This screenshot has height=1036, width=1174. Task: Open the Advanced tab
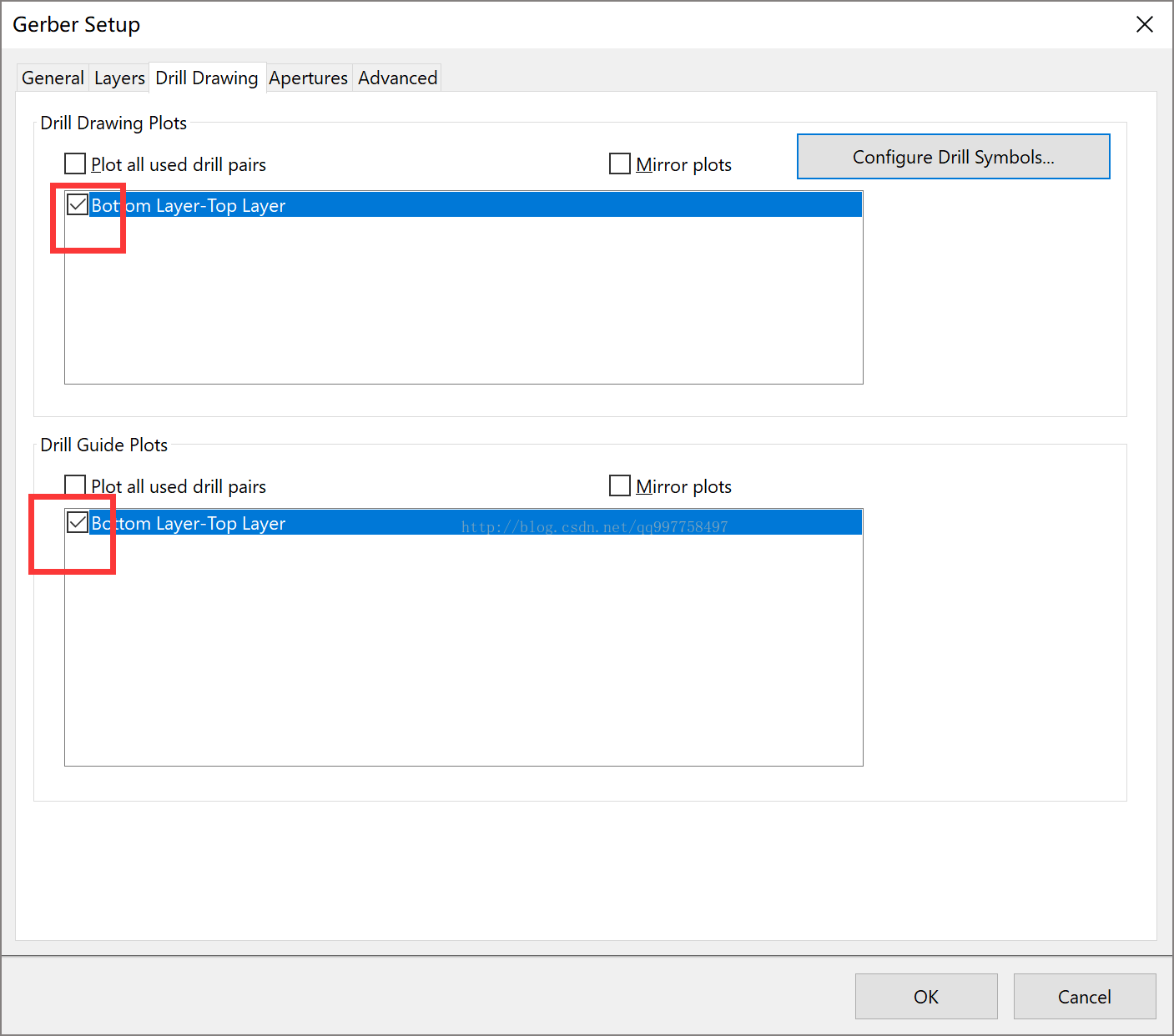click(397, 78)
